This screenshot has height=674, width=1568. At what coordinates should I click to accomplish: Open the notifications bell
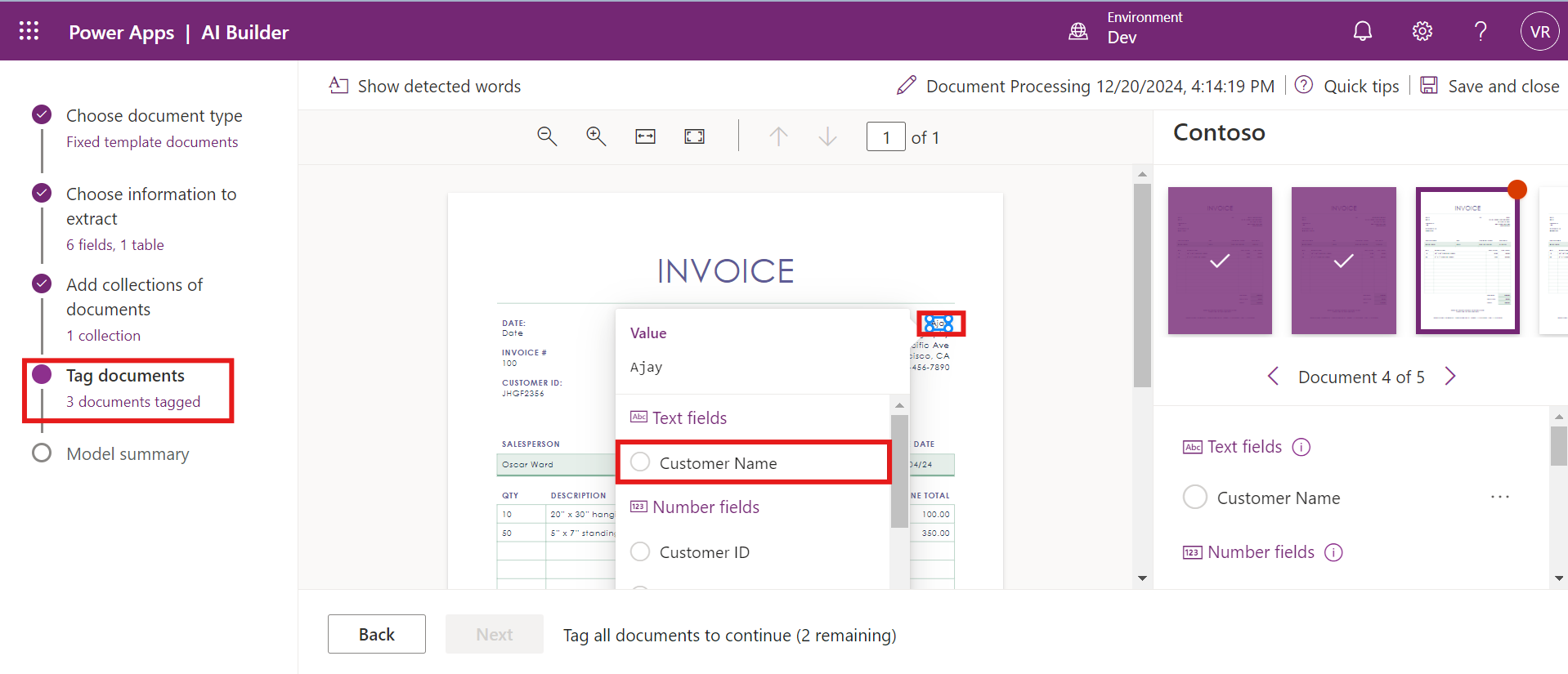(x=1362, y=32)
